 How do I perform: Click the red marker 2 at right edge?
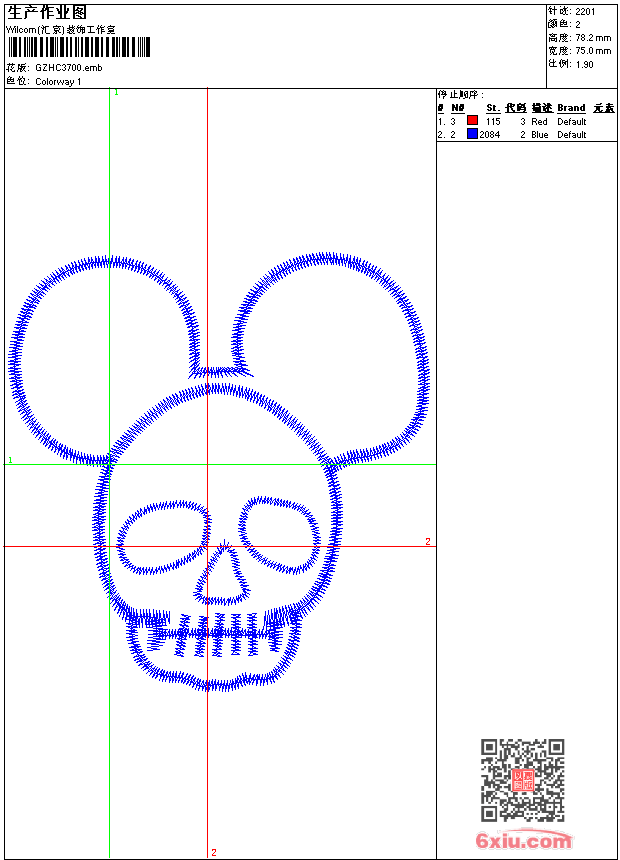[x=427, y=541]
